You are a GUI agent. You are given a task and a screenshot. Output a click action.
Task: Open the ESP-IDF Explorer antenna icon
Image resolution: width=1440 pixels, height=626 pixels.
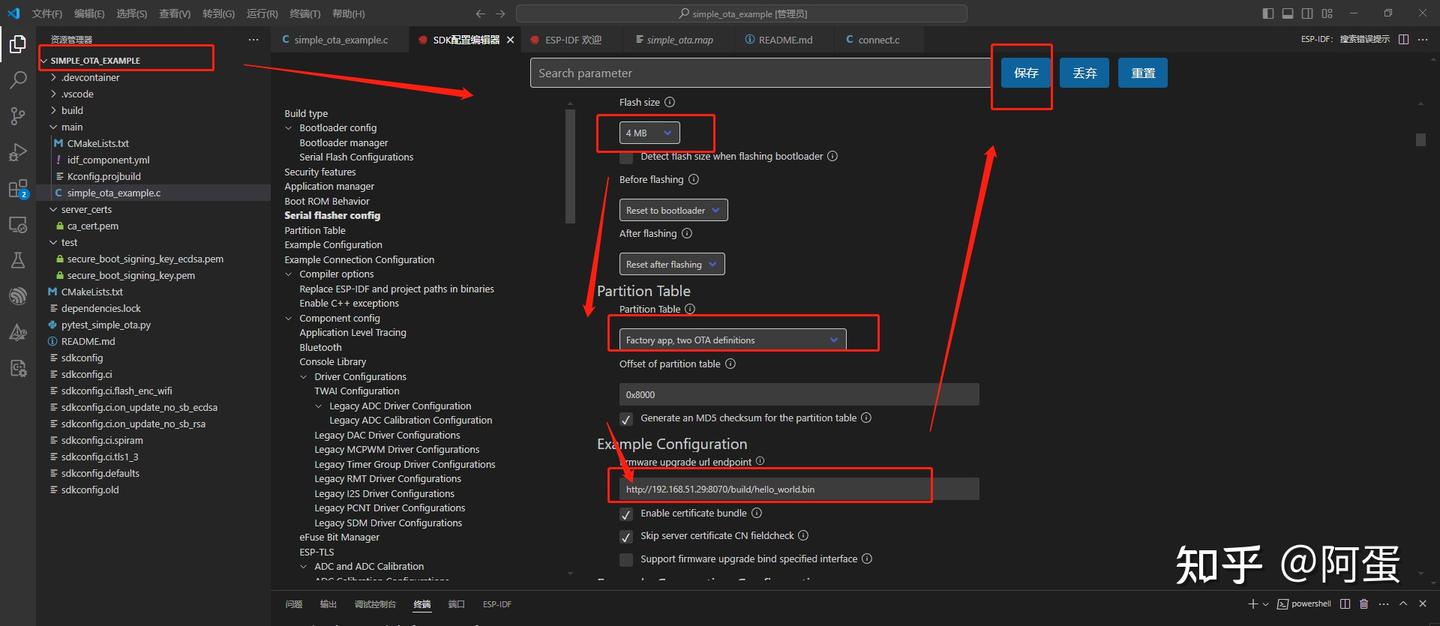coord(17,296)
